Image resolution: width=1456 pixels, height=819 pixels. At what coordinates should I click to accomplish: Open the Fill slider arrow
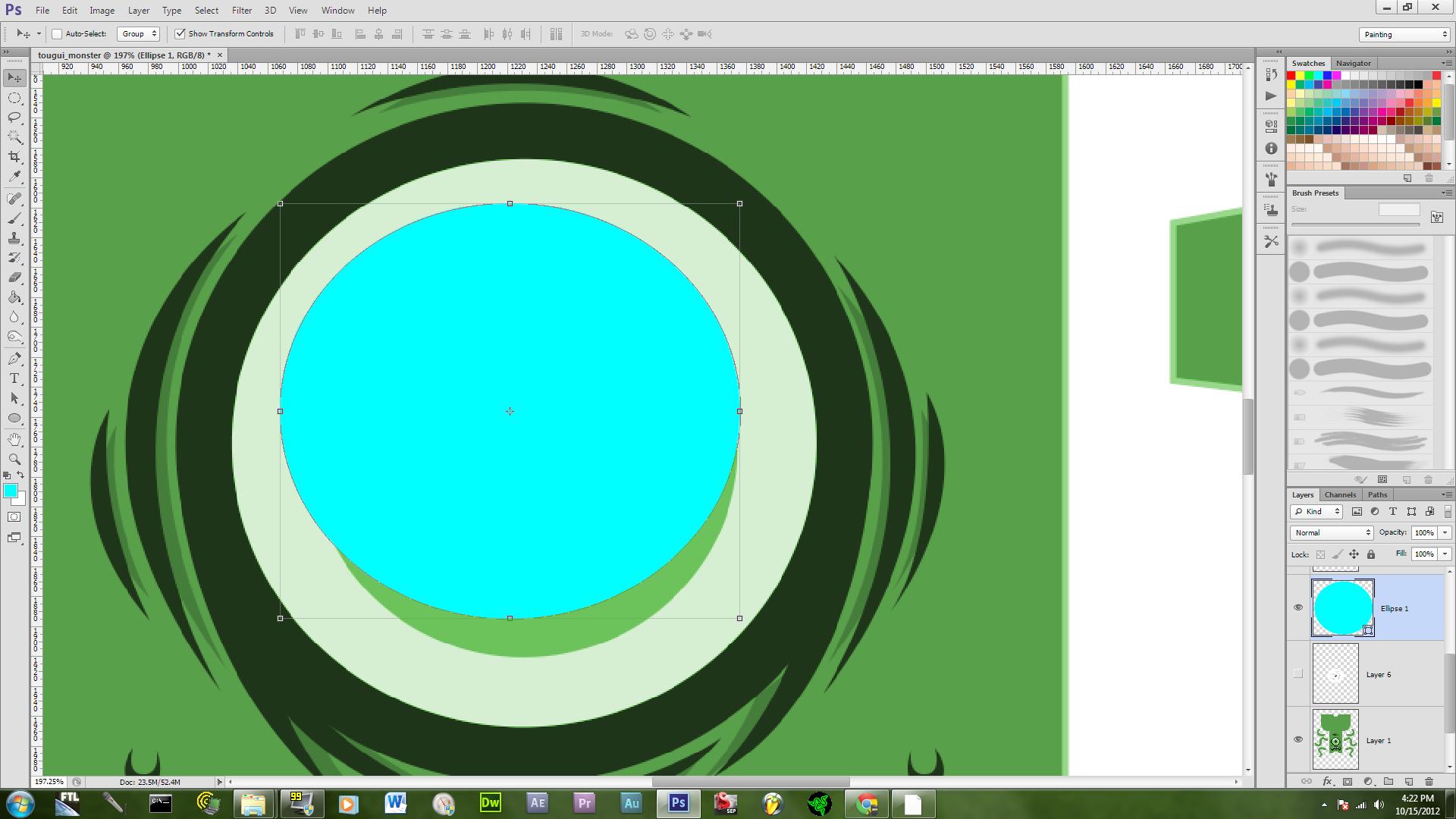pyautogui.click(x=1445, y=554)
